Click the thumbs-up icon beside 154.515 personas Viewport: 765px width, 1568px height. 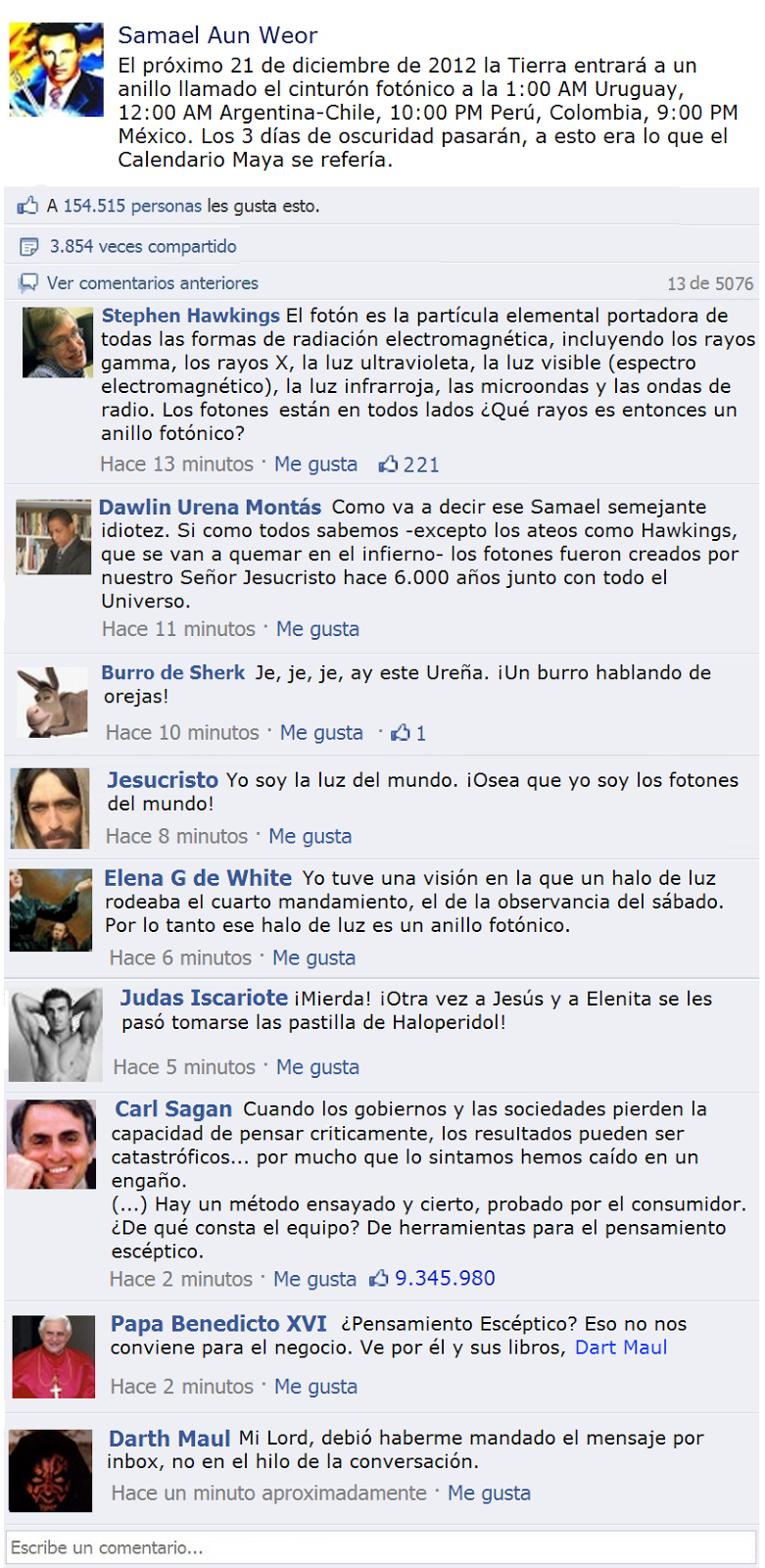27,206
